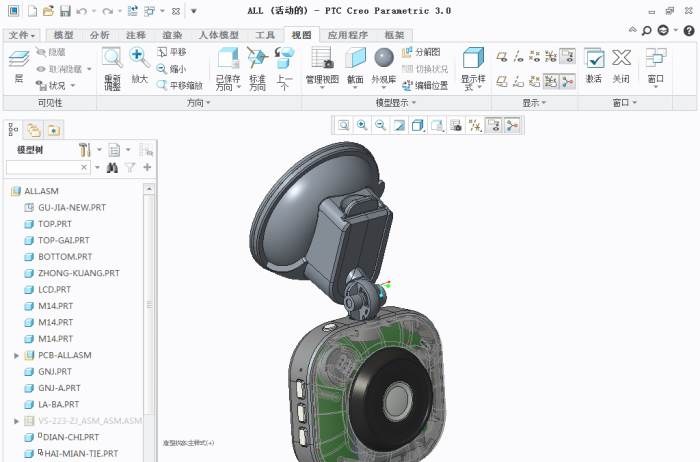The image size is (700, 462).
Task: Open 管理视图 (Manage Views)
Action: (x=322, y=68)
